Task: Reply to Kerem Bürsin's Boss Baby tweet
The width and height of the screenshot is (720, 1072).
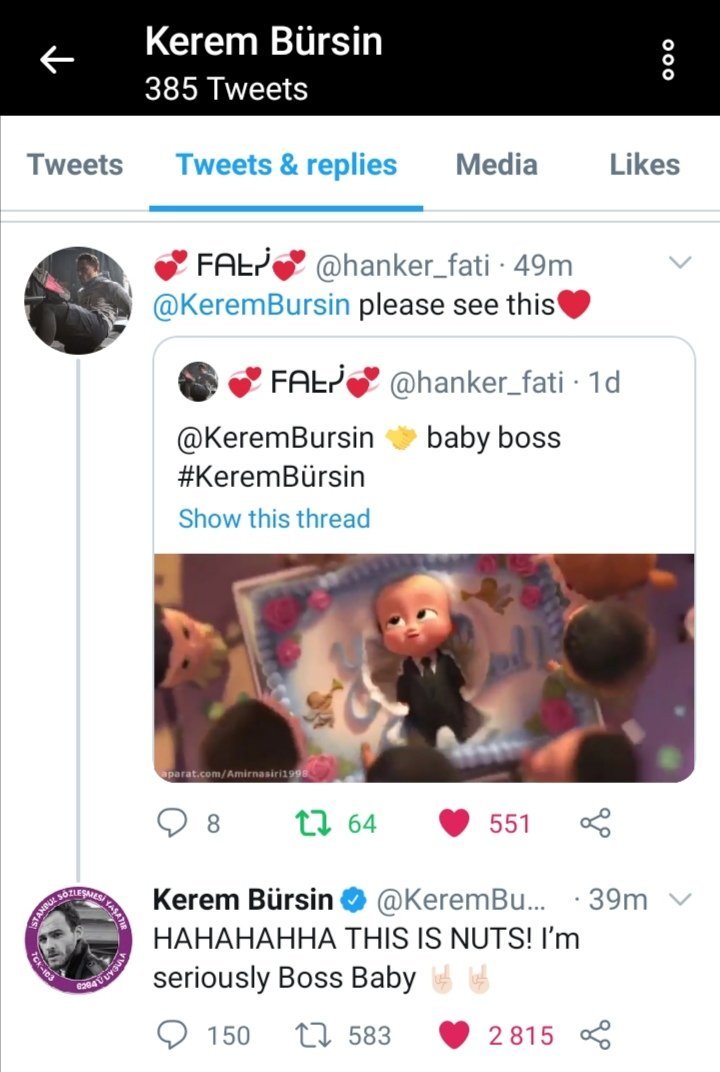Action: tap(174, 1034)
